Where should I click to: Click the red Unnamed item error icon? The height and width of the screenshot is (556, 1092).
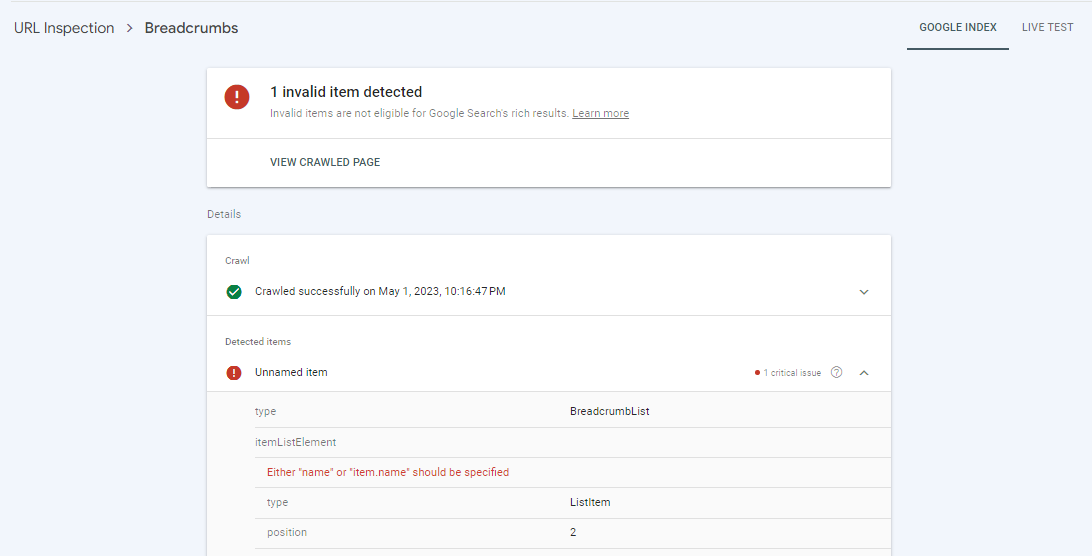pos(234,373)
